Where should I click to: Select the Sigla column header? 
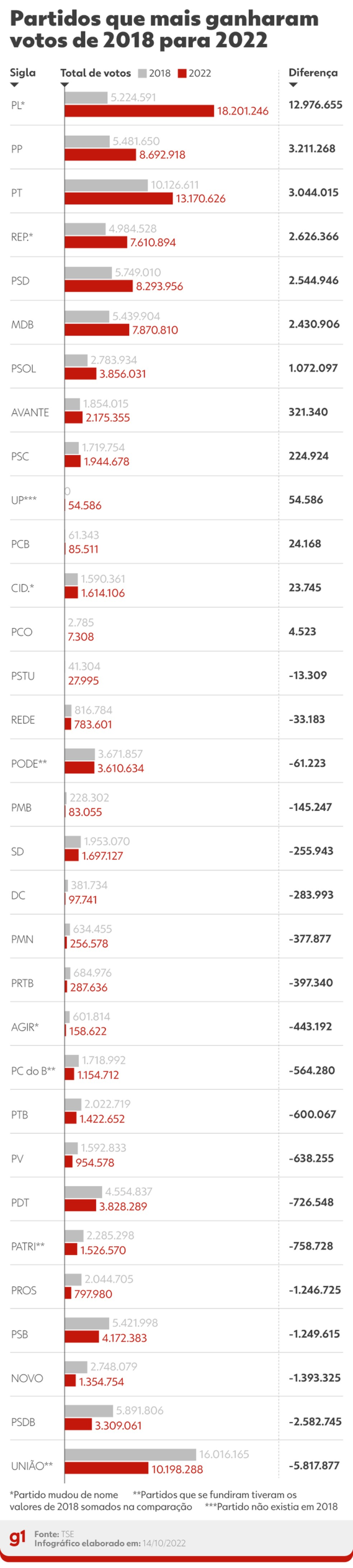[23, 73]
